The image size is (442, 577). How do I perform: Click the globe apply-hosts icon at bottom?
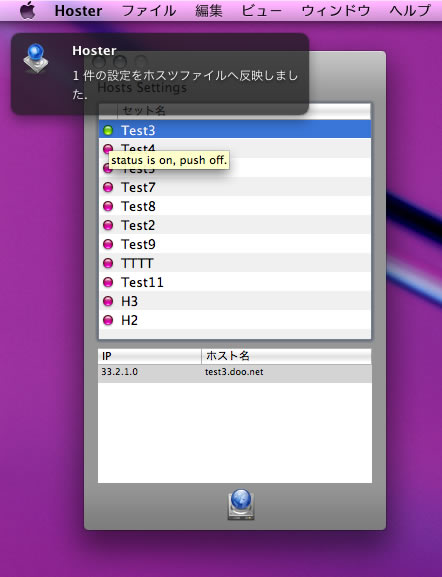click(241, 505)
